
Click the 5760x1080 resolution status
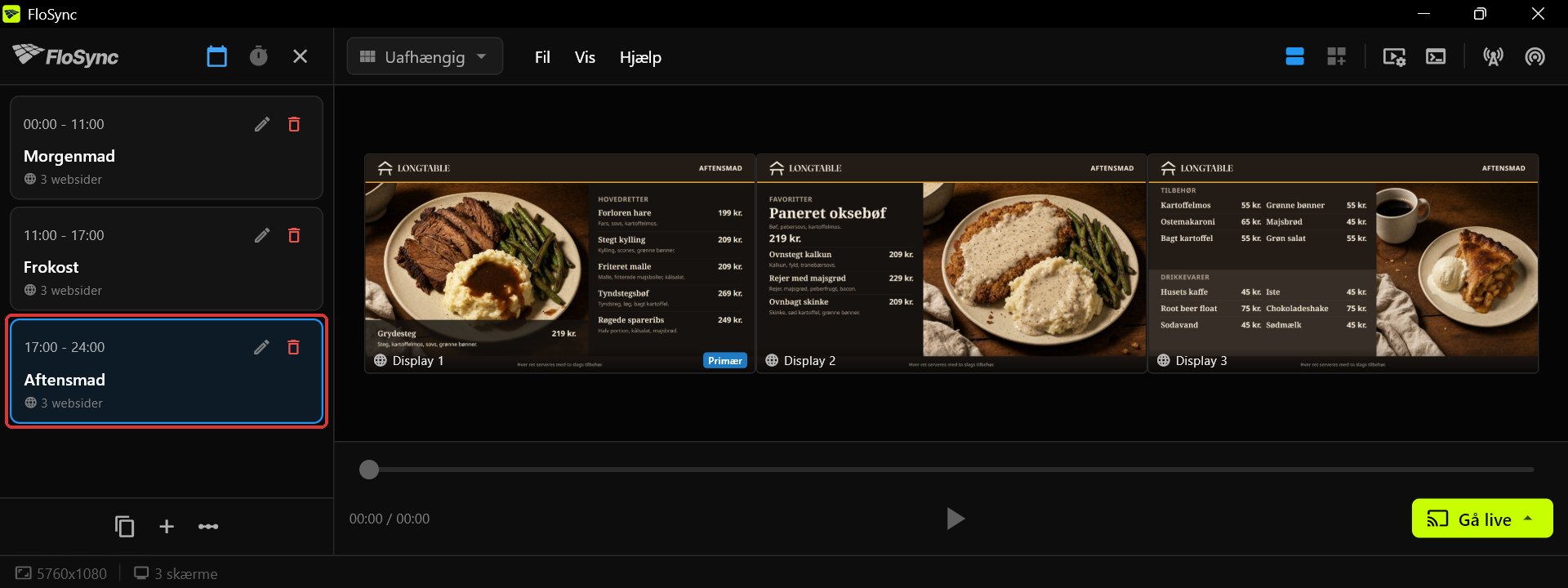tap(61, 573)
